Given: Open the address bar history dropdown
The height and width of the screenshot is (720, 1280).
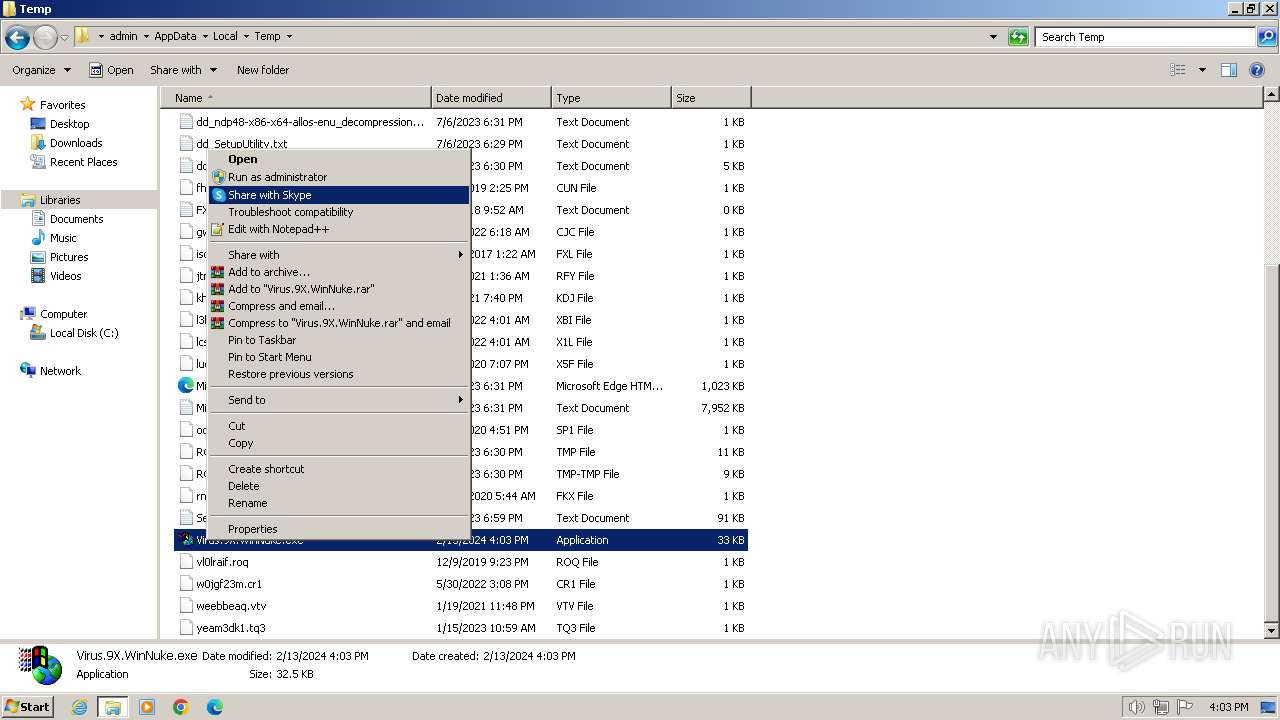Looking at the screenshot, I should pyautogui.click(x=993, y=37).
